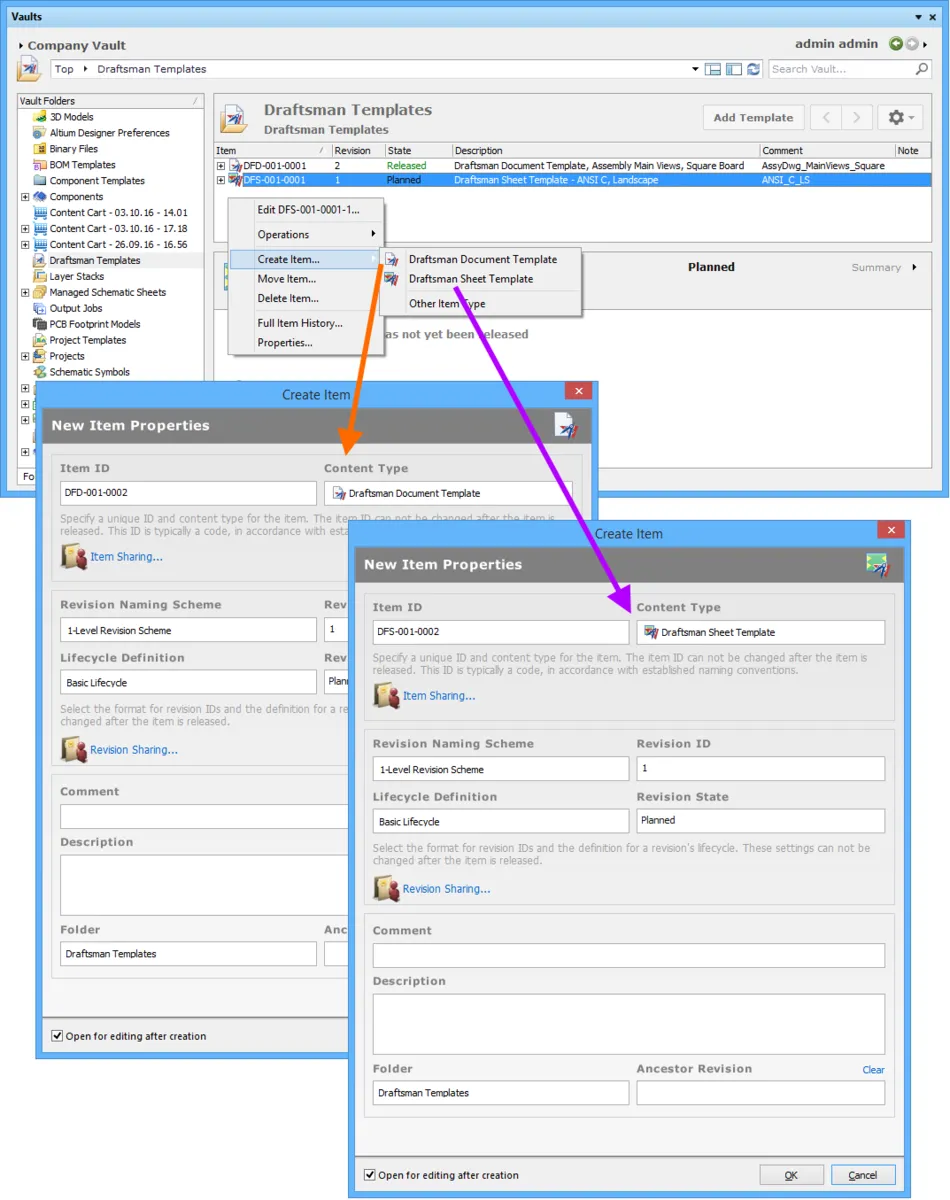Select the PCB Footprint Models icon
The width and height of the screenshot is (950, 1200).
[x=40, y=324]
